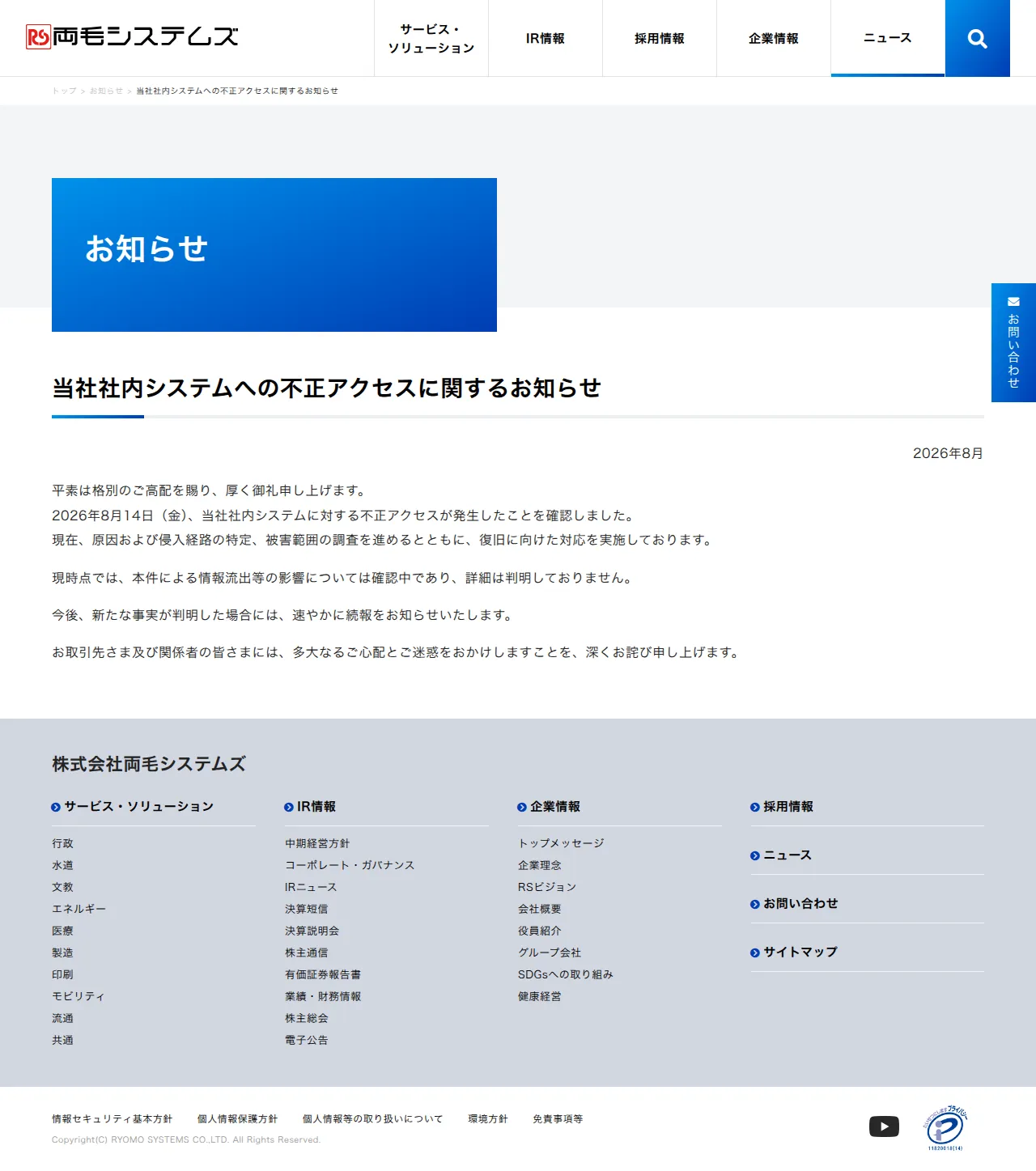This screenshot has width=1036, height=1171.
Task: Open footer heading ニュース
Action: tap(787, 855)
